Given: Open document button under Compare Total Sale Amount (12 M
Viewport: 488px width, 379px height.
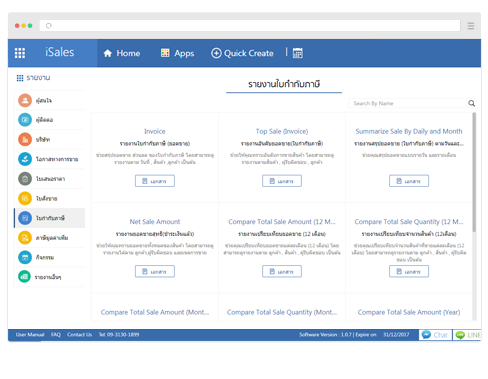Looking at the screenshot, I should pos(282,272).
